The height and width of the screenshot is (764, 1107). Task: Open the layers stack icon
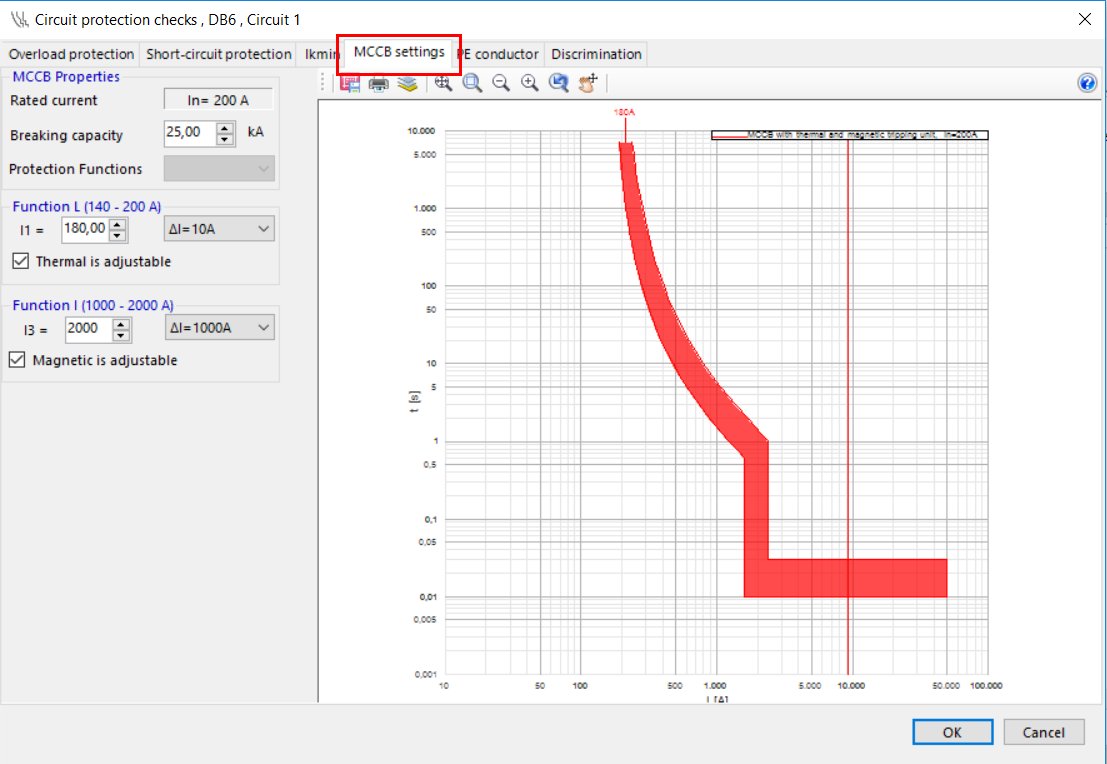(x=406, y=84)
